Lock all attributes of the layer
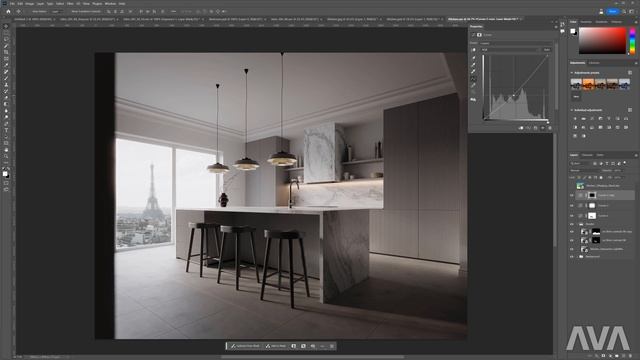640x360 pixels. pos(601,178)
